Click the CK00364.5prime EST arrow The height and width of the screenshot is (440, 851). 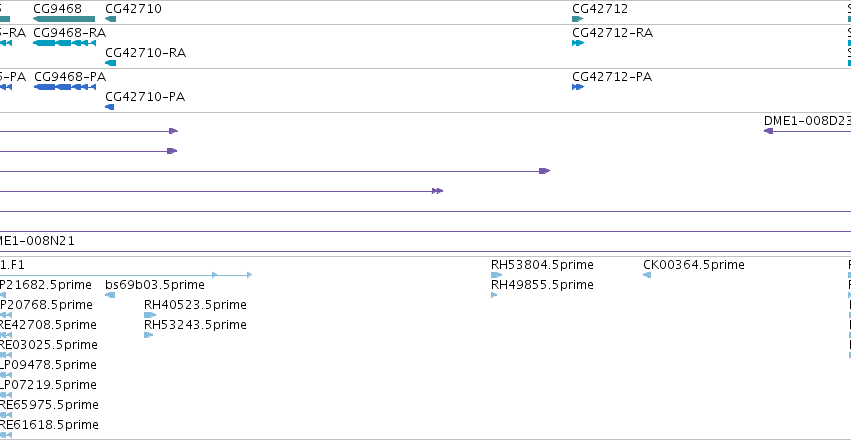647,275
